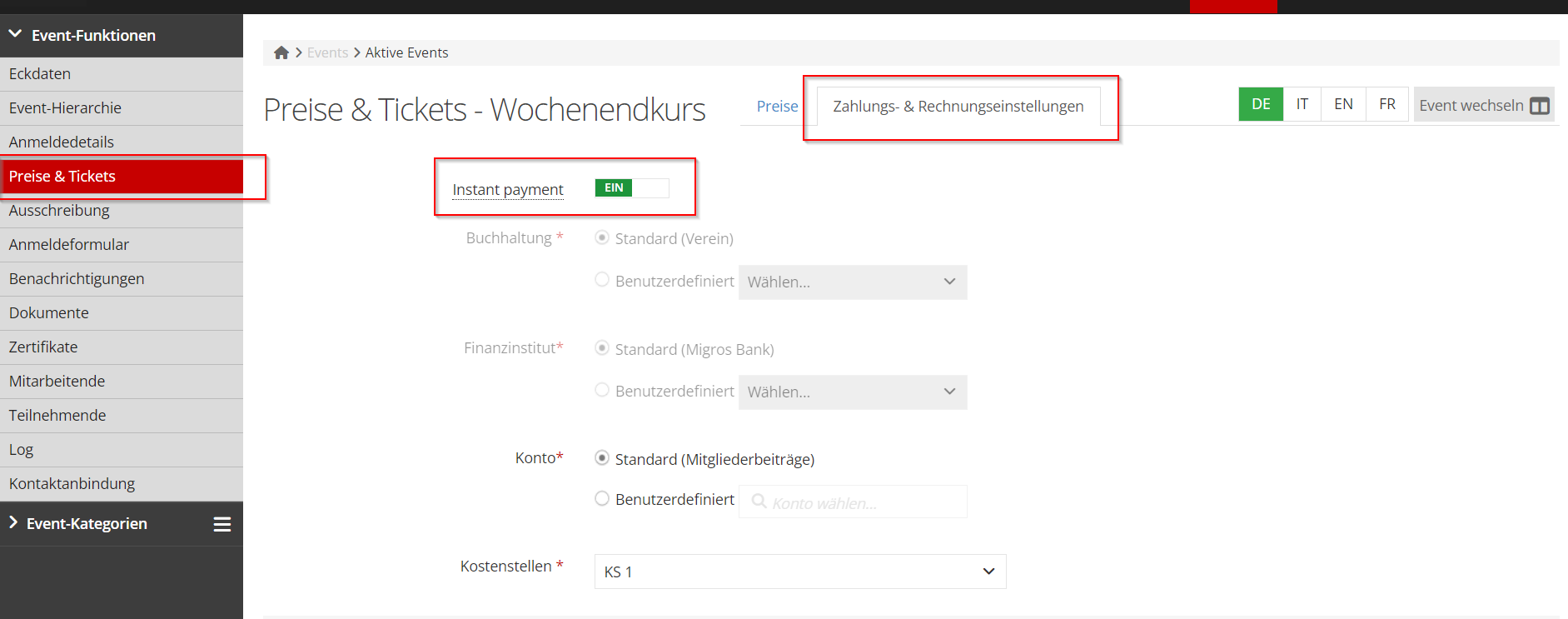Click the Events breadcrumb link
The height and width of the screenshot is (619, 1568).
327,52
